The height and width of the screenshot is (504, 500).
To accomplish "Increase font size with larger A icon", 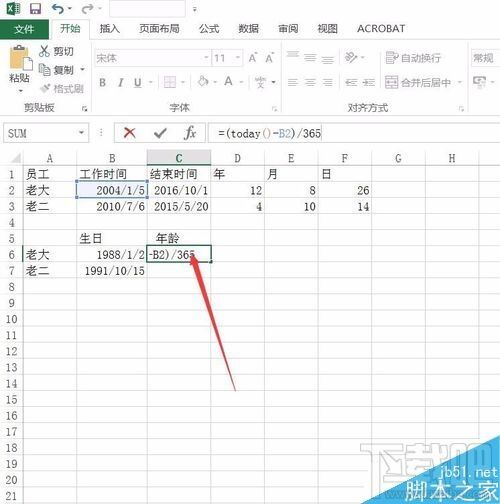I will coord(253,58).
